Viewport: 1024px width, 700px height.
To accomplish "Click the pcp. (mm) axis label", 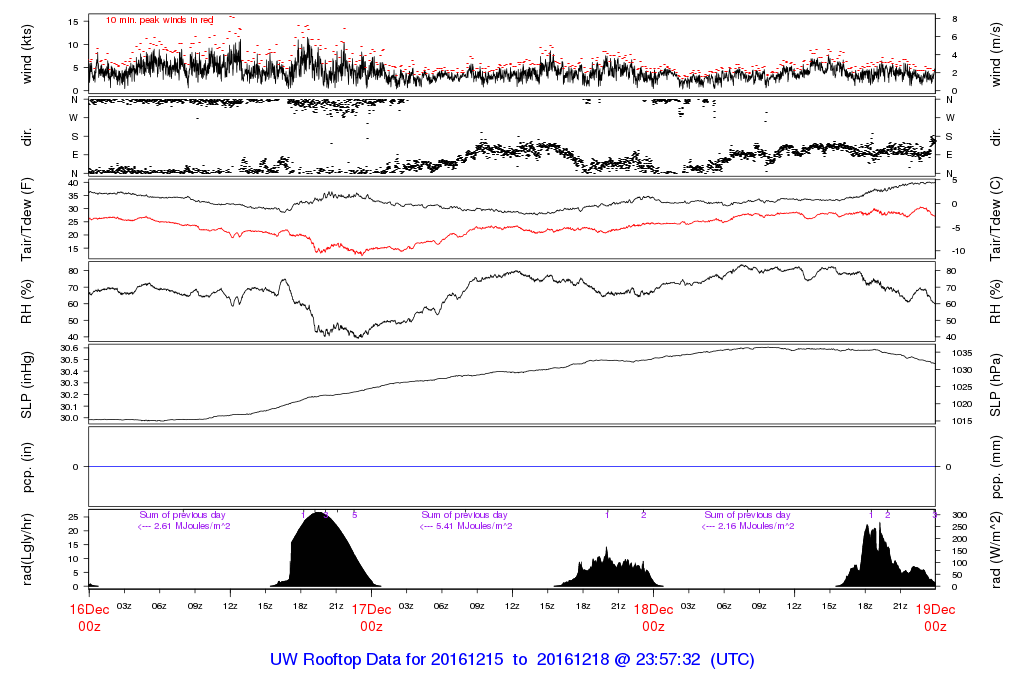I will pos(997,467).
